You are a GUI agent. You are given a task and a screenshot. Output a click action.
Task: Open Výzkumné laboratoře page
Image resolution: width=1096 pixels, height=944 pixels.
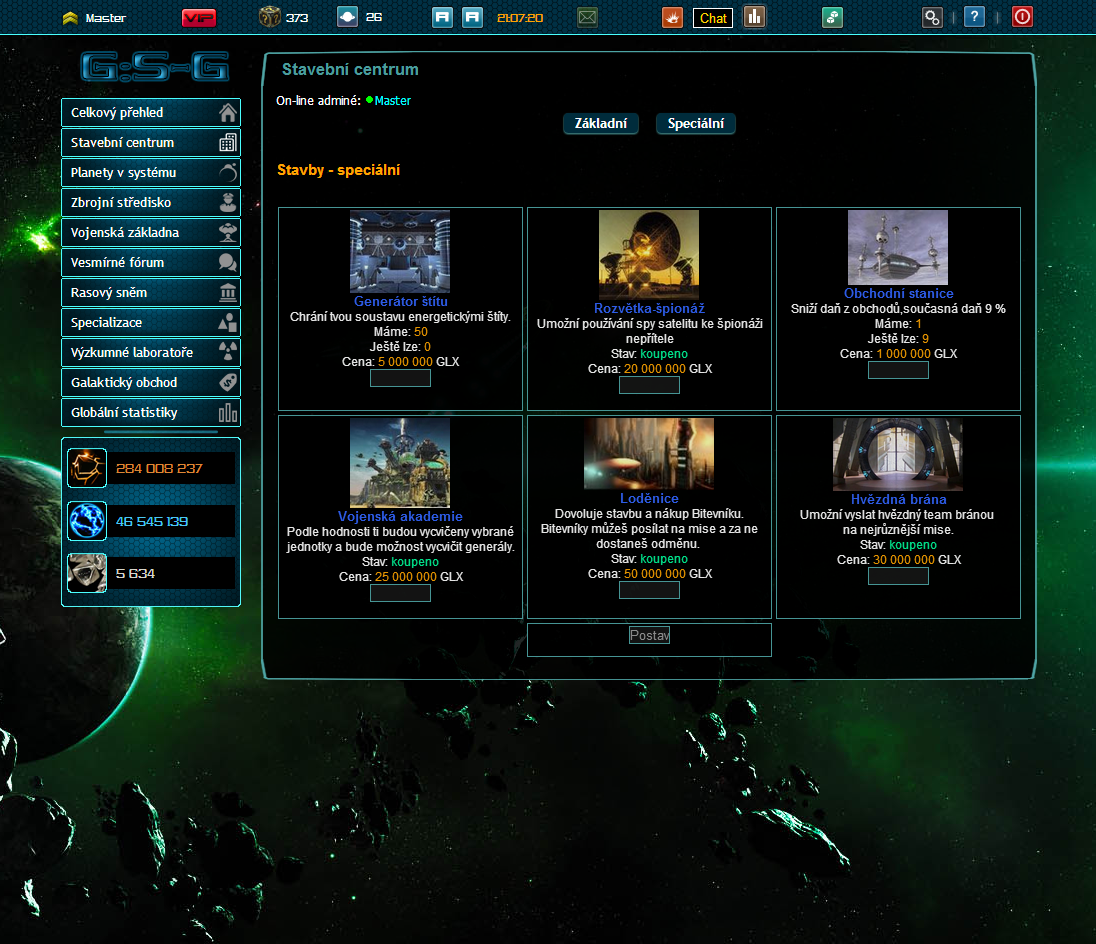(x=151, y=353)
